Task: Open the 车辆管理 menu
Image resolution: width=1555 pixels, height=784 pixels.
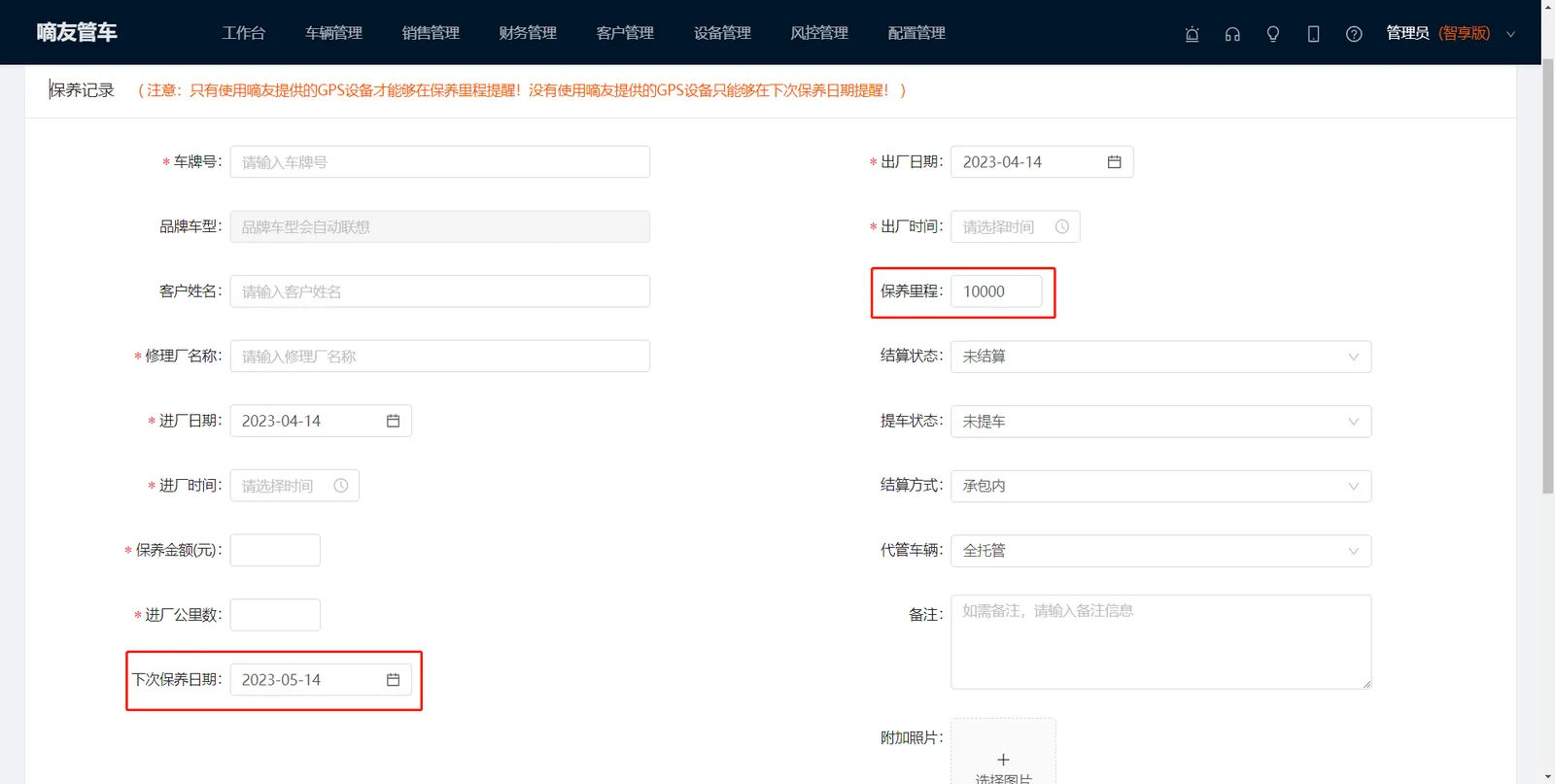Action: pyautogui.click(x=333, y=33)
